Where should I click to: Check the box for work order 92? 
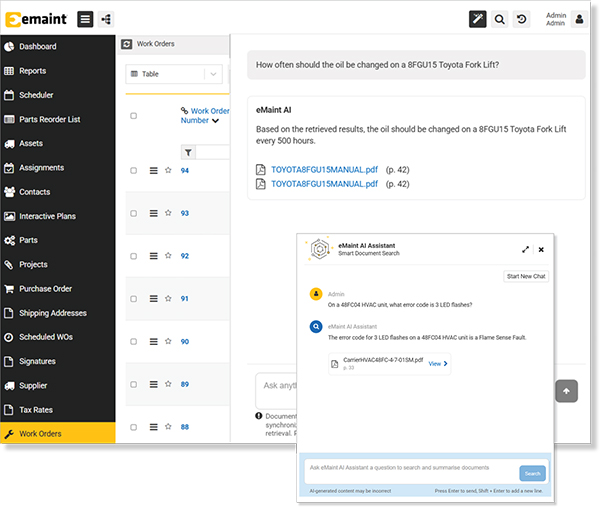click(133, 256)
